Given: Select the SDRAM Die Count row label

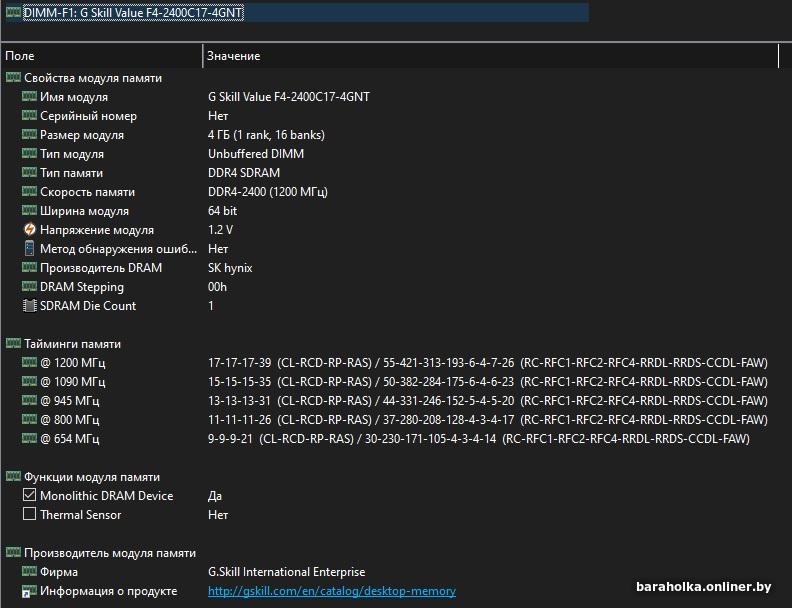Looking at the screenshot, I should (x=88, y=306).
